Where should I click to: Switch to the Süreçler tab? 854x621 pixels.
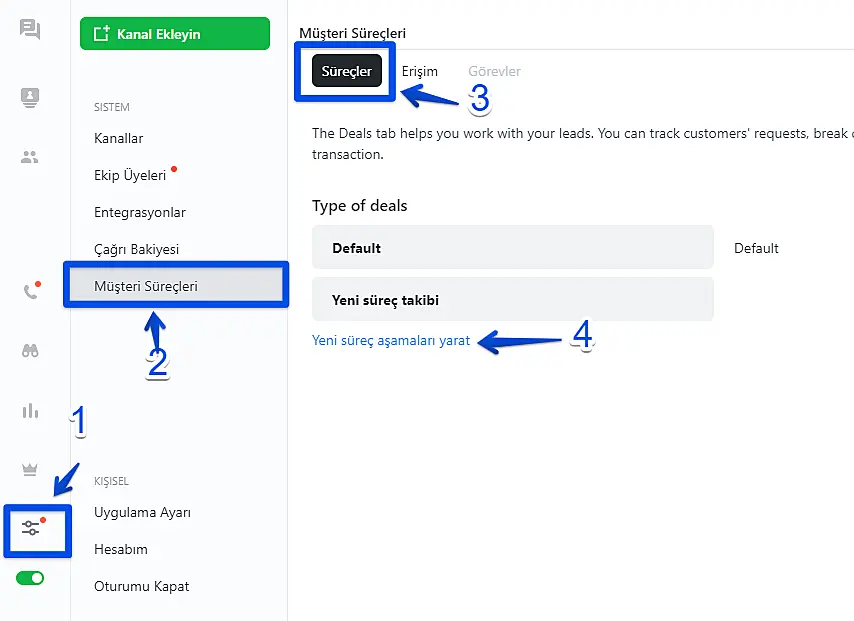pos(347,72)
